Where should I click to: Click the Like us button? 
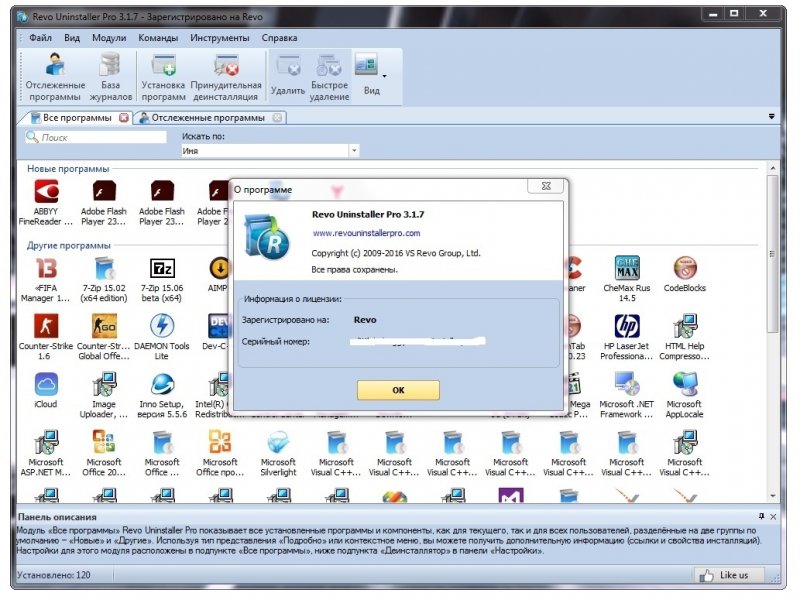pos(729,575)
